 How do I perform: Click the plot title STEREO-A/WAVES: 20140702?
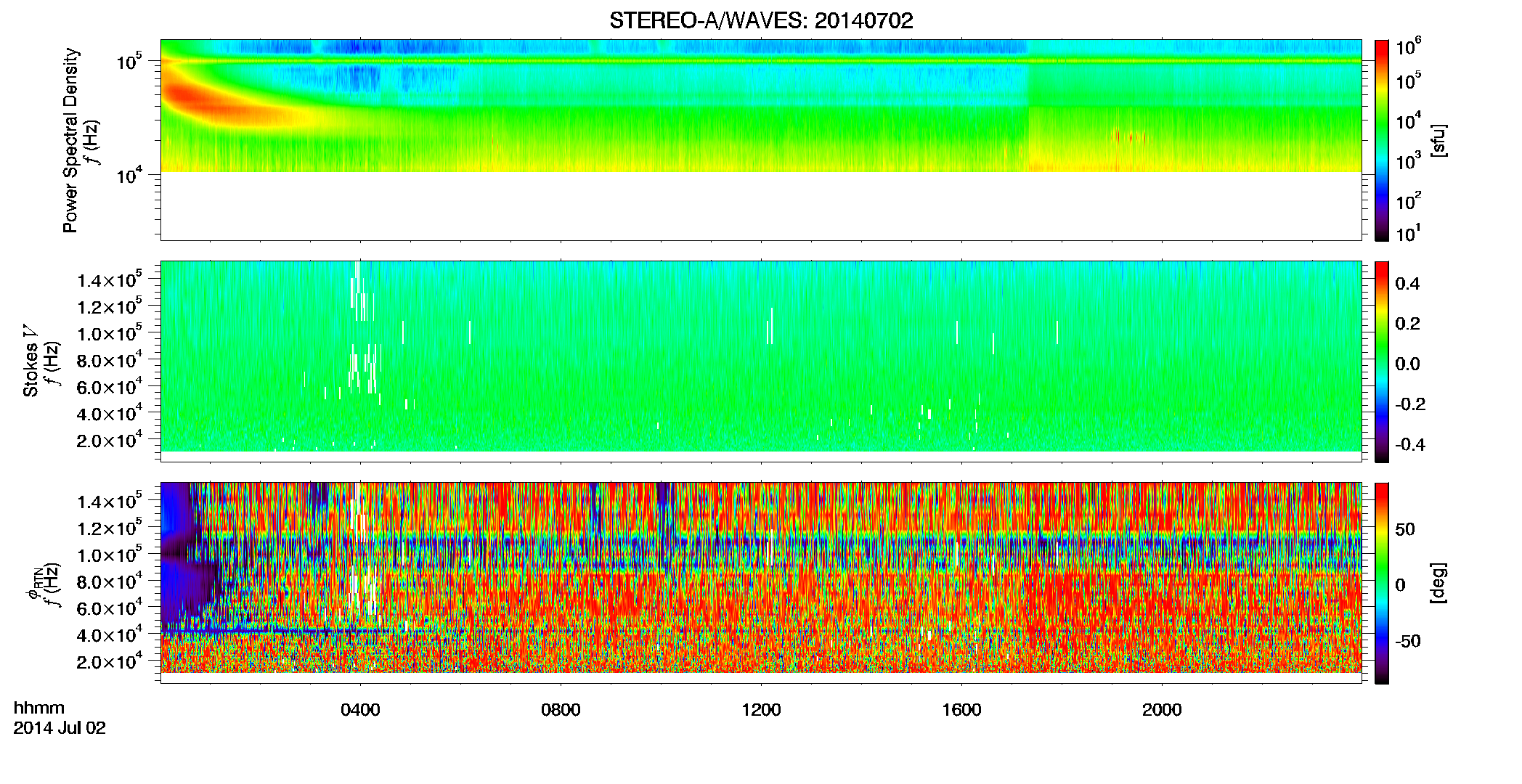tap(761, 21)
